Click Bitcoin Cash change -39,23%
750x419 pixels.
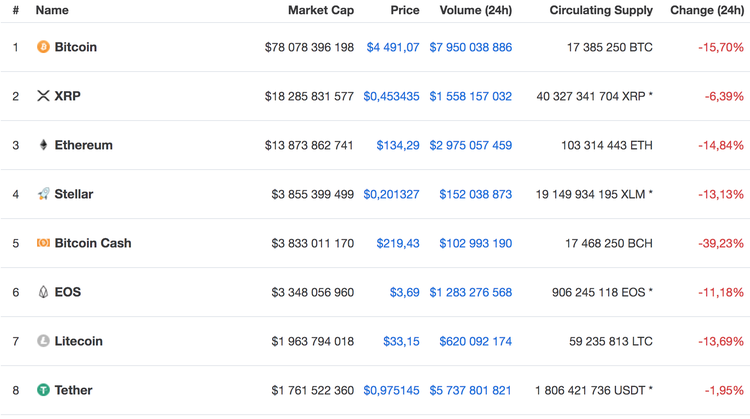tap(721, 243)
